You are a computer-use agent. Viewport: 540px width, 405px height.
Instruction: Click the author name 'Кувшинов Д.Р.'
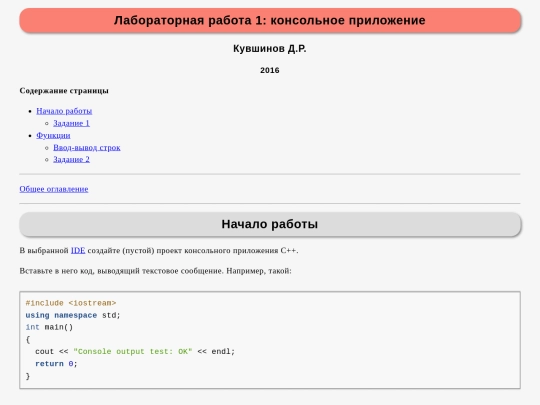click(270, 49)
